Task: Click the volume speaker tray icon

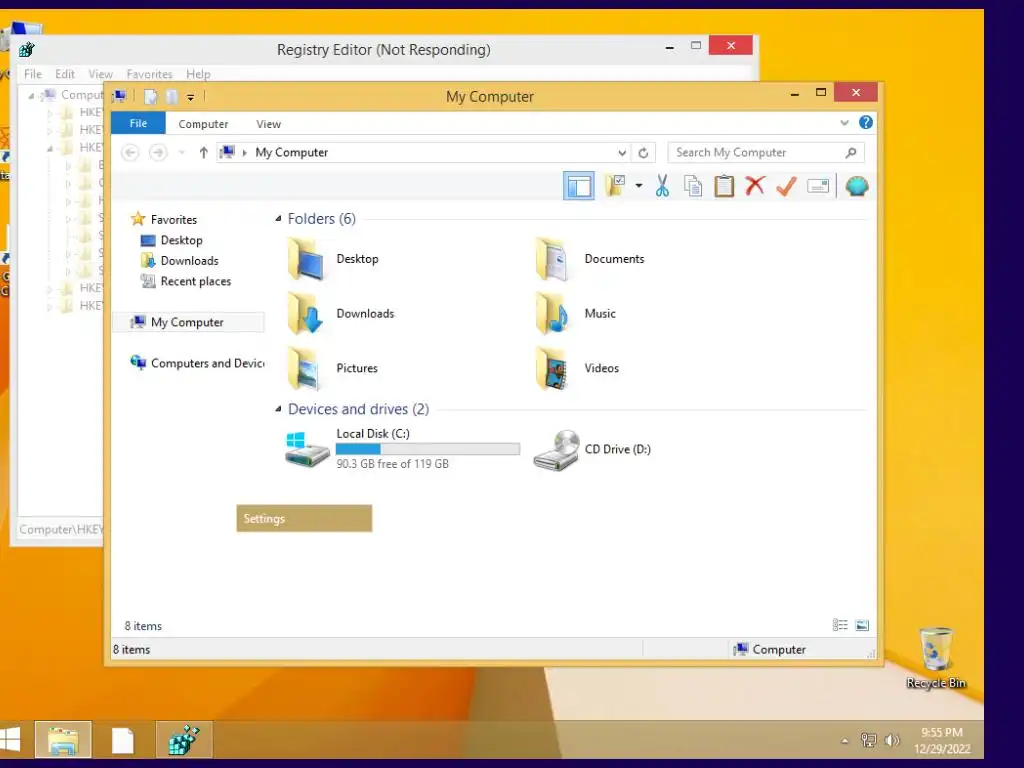Action: pos(891,740)
